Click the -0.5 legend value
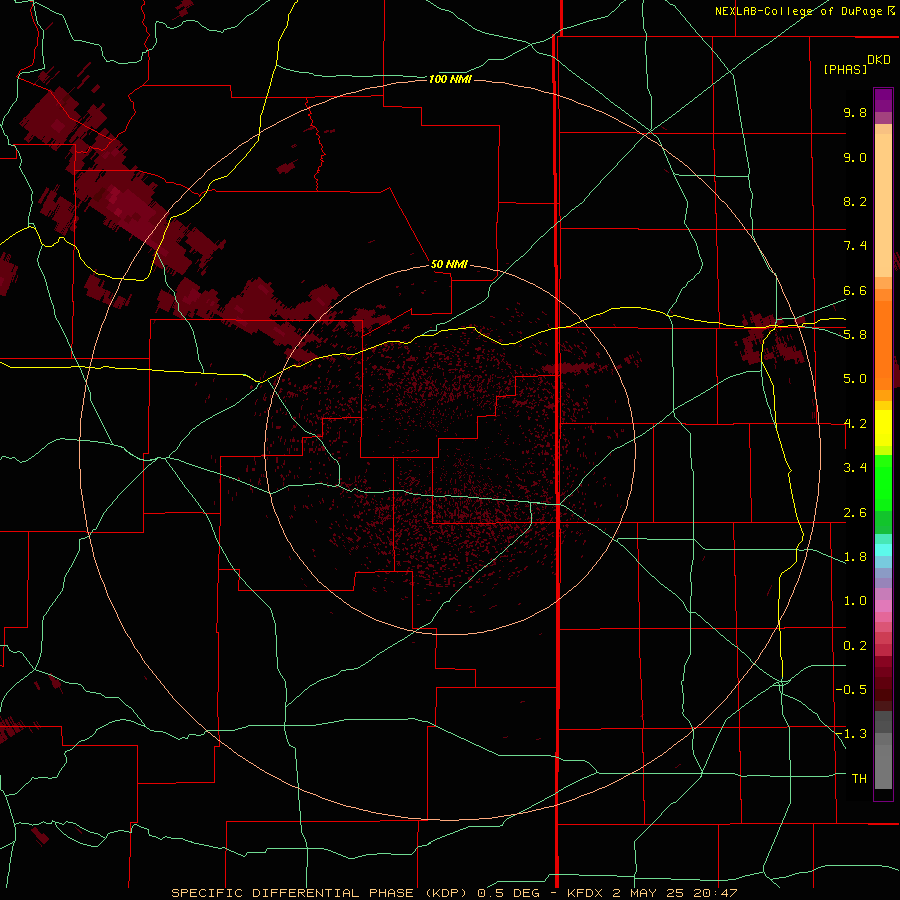This screenshot has height=900, width=900. coord(851,690)
